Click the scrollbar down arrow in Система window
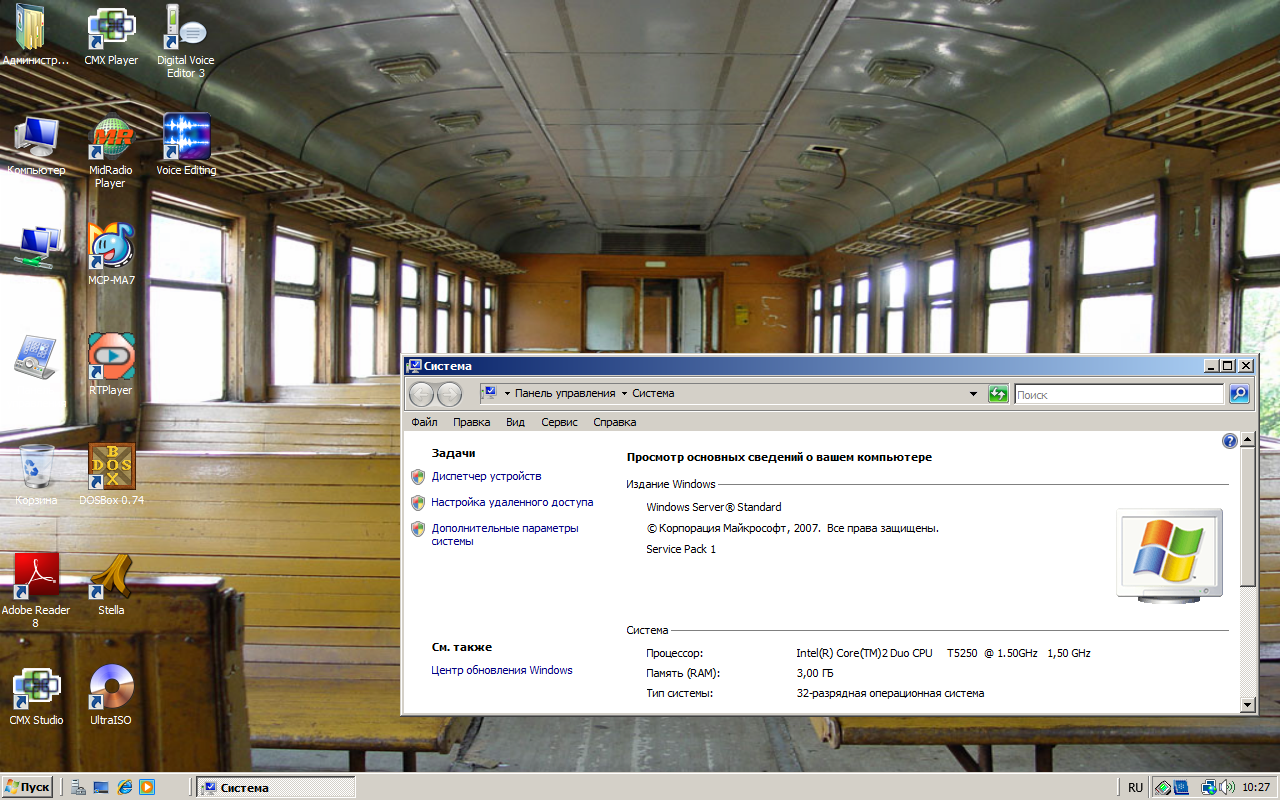This screenshot has width=1280, height=800. click(1247, 705)
